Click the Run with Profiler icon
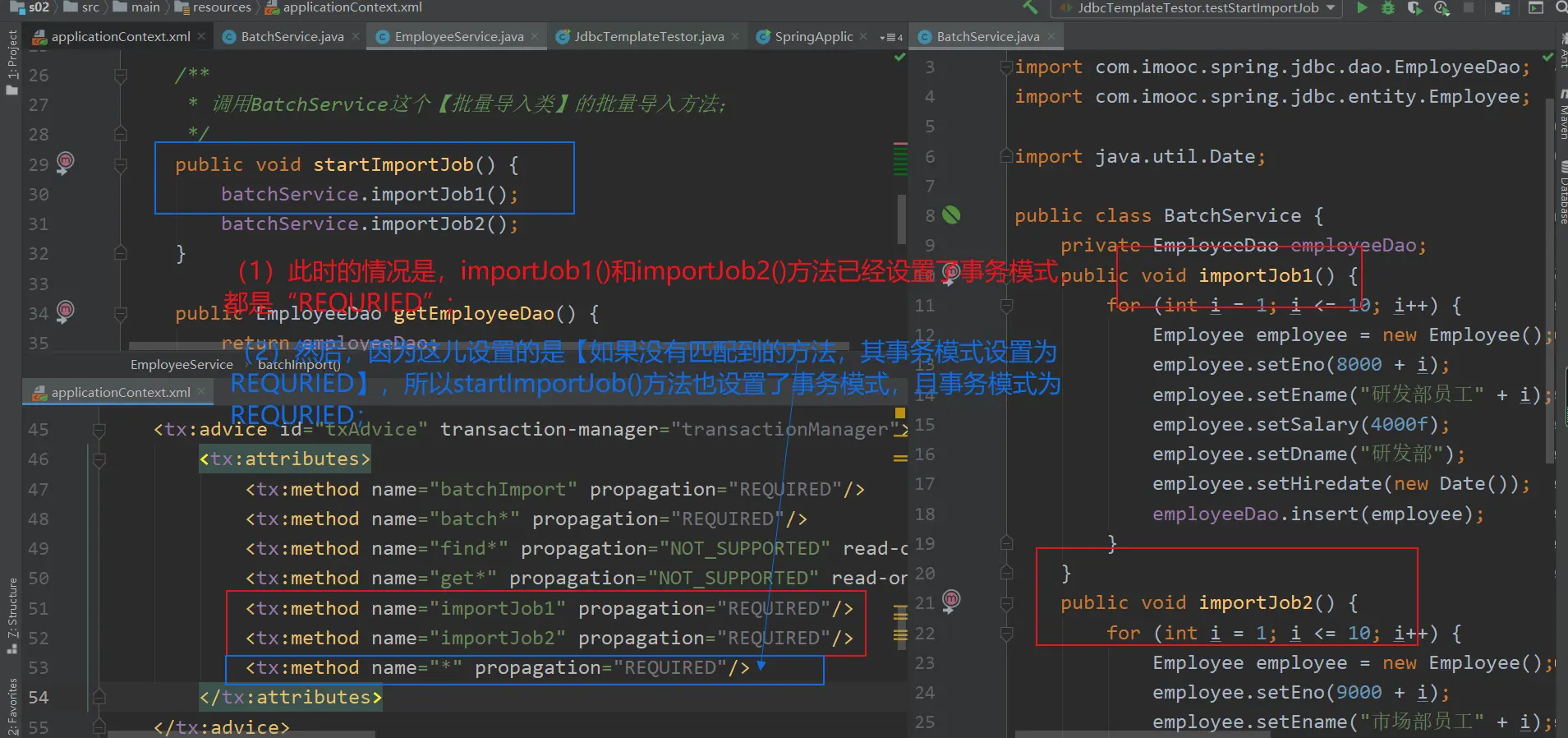1568x738 pixels. tap(1442, 8)
